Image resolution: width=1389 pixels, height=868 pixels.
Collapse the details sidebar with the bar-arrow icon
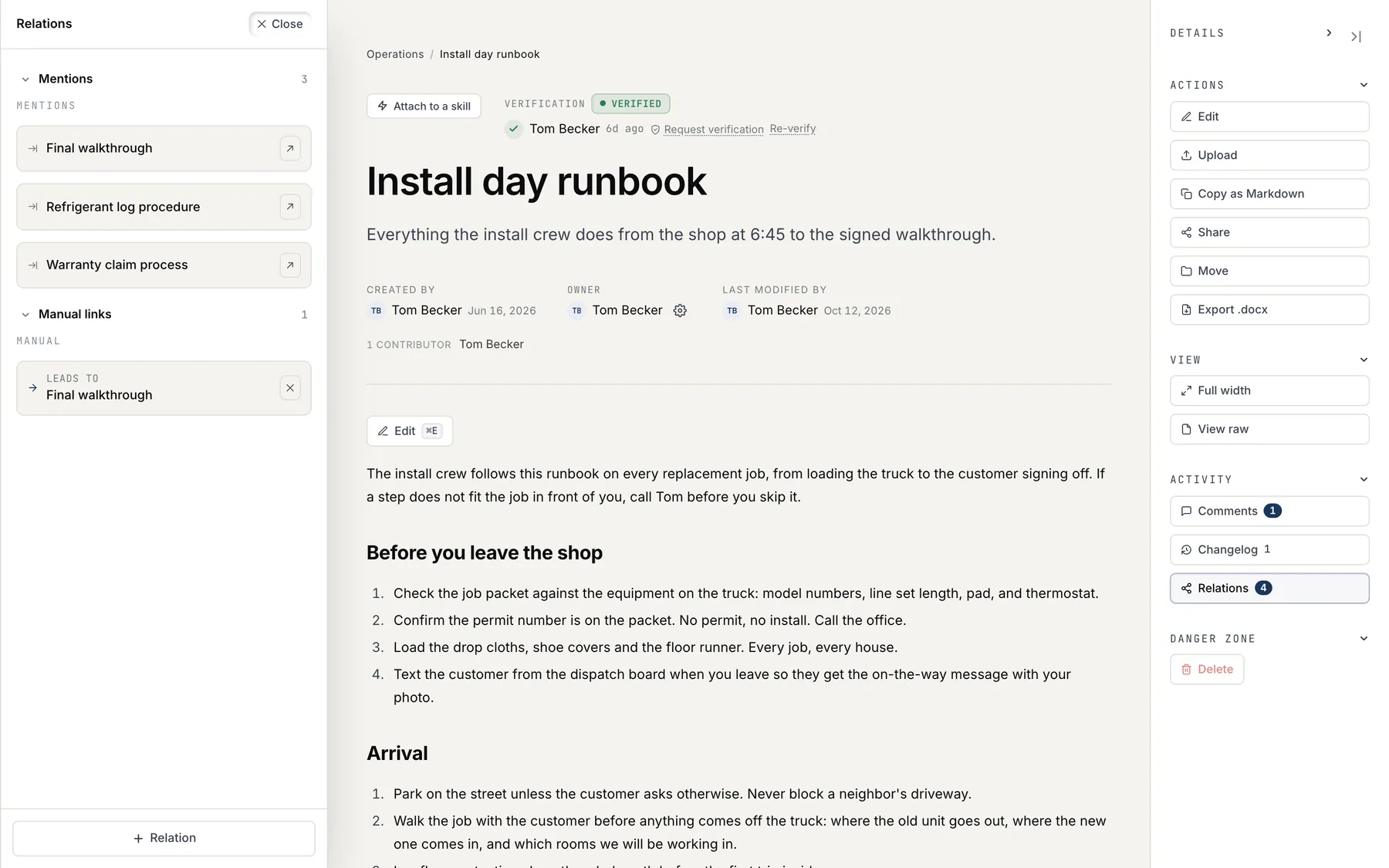point(1356,36)
